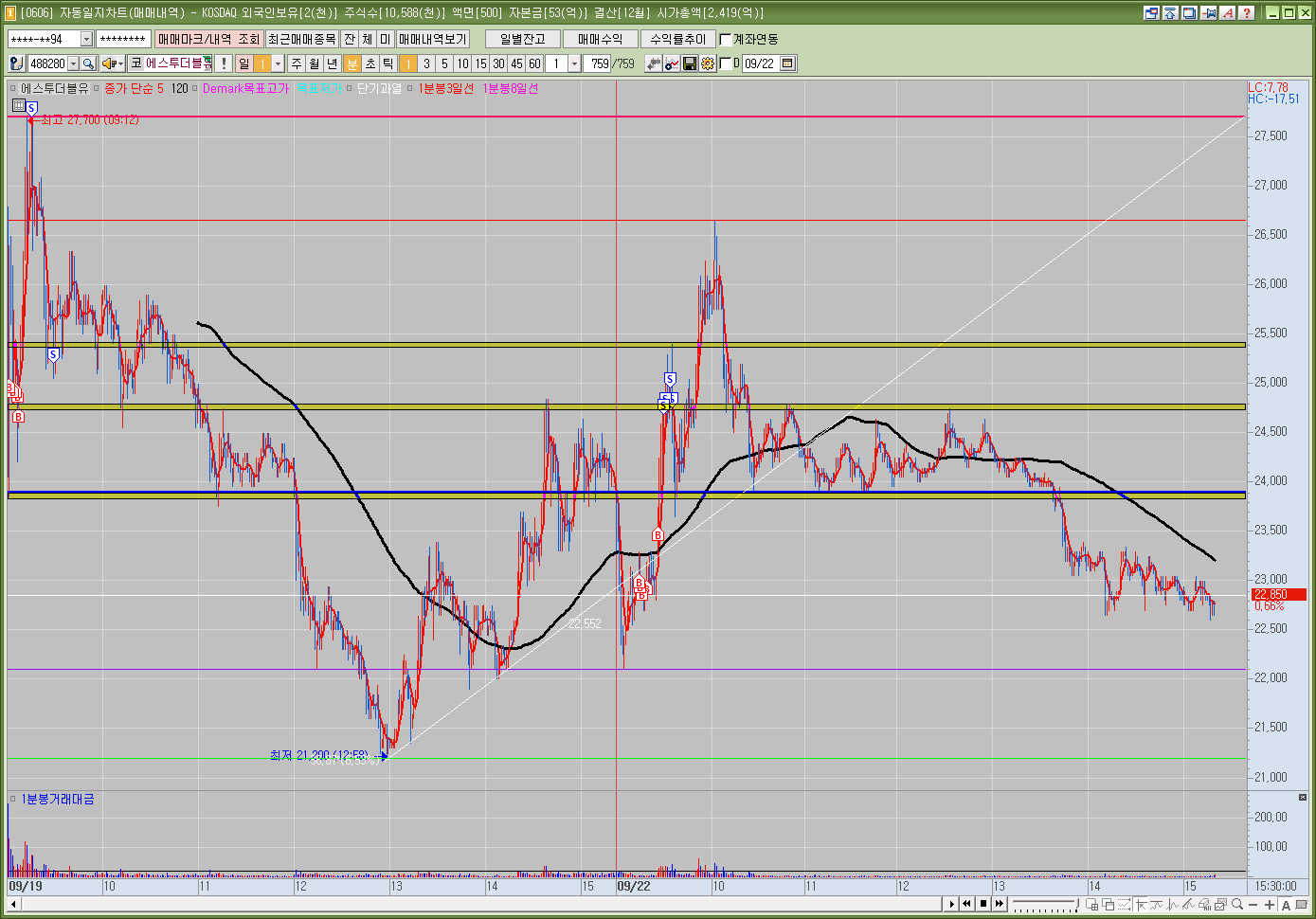
Task: Click the first toolbar icon beside stock code
Action: tap(17, 63)
